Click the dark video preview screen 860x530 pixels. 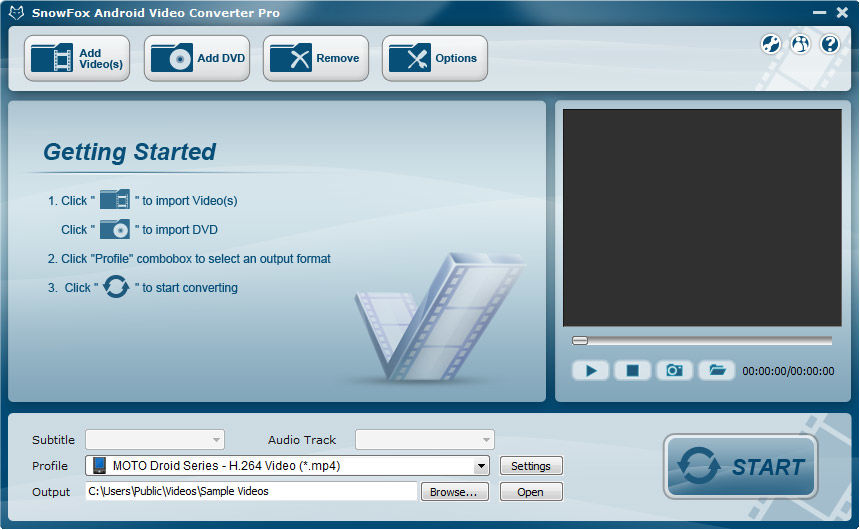tap(702, 218)
